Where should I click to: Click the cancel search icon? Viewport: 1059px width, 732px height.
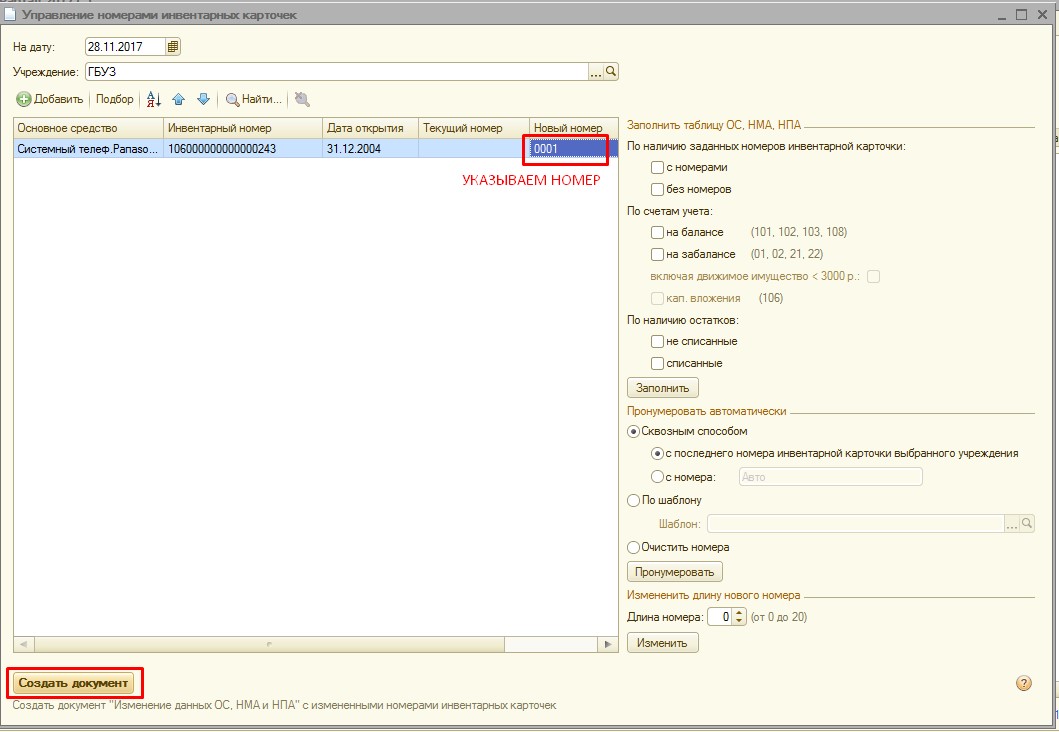coord(301,99)
